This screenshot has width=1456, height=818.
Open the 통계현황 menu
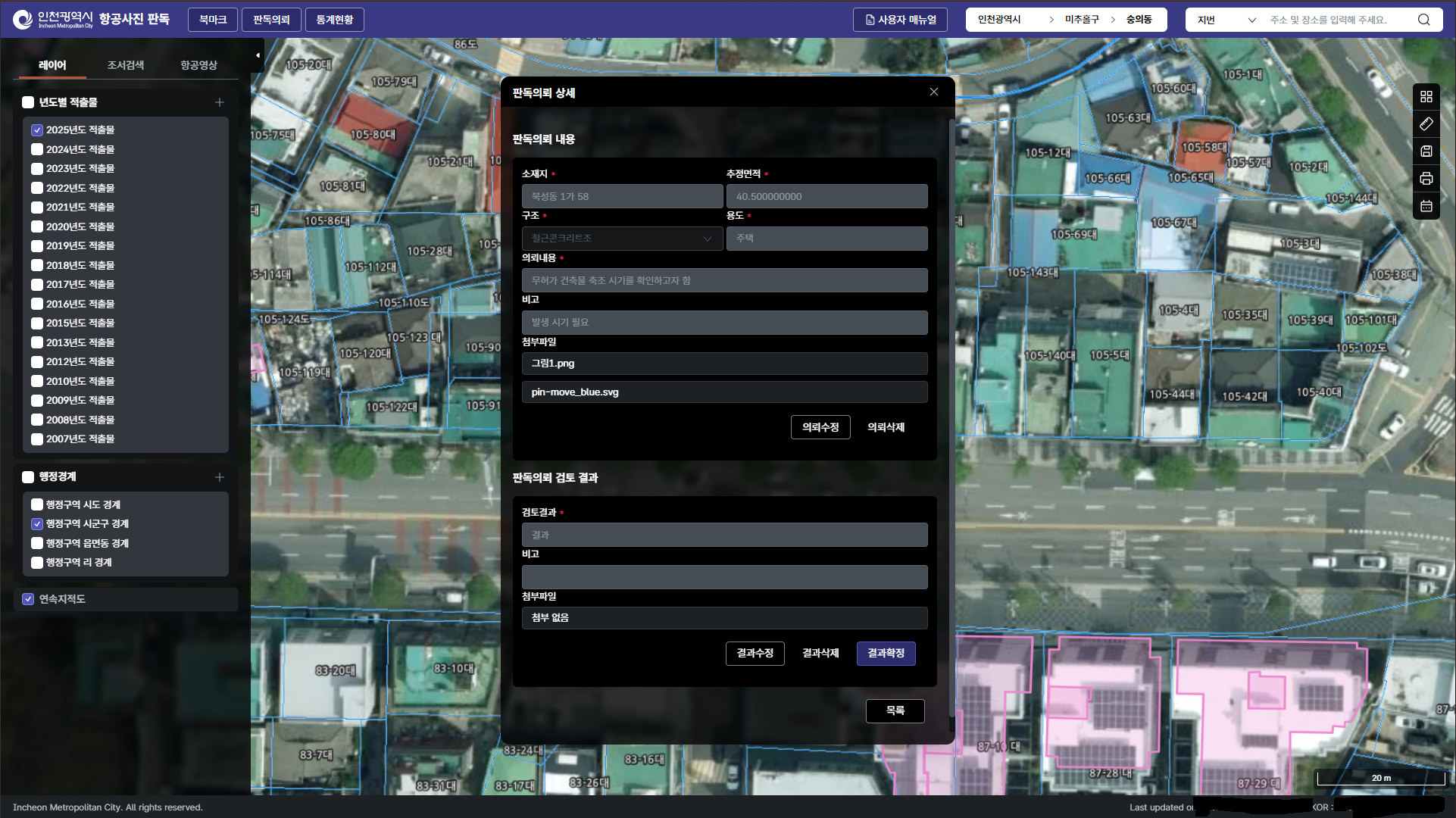coord(334,20)
